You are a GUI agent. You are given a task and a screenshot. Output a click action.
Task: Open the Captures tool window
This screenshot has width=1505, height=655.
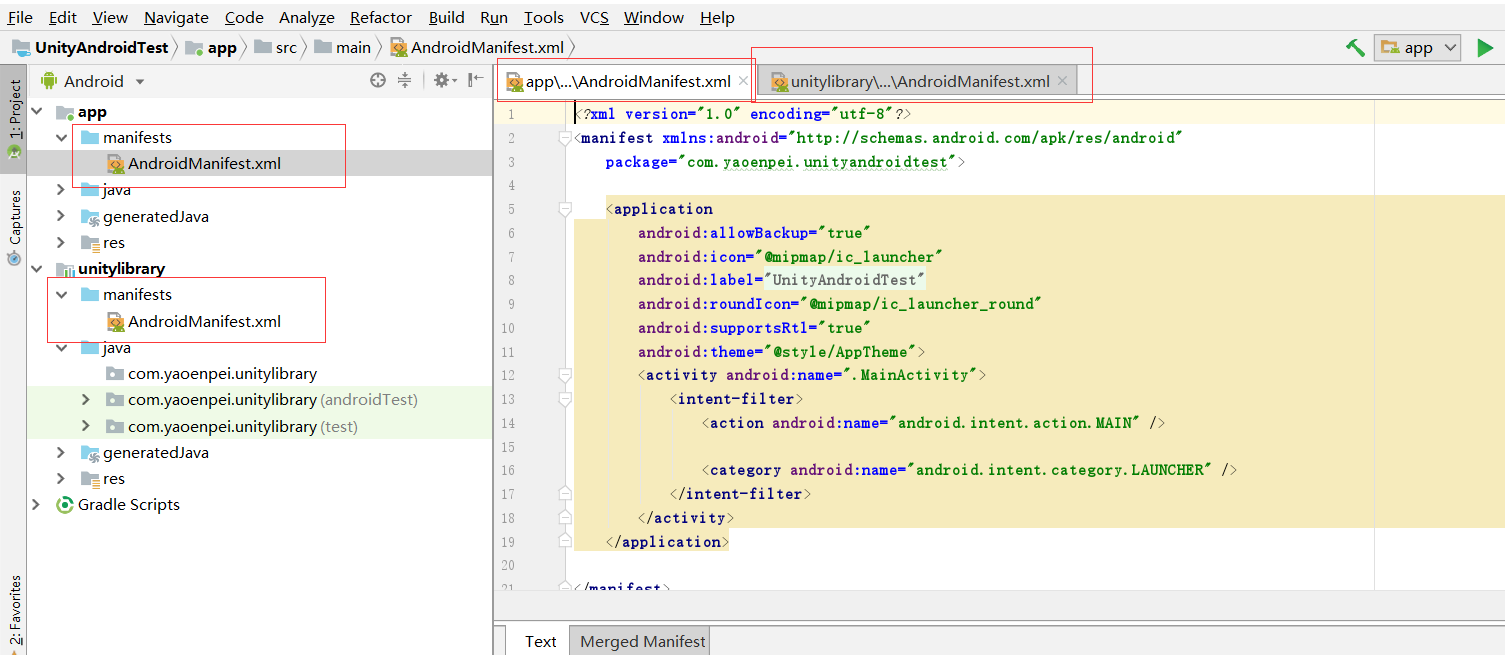pos(14,218)
